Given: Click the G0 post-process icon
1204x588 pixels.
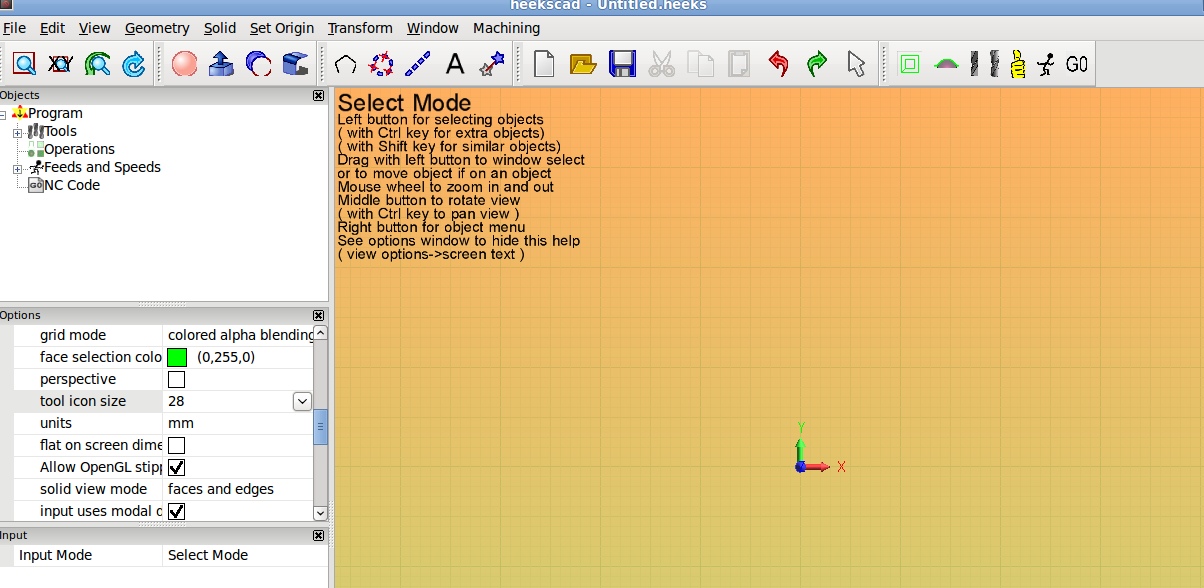Looking at the screenshot, I should (x=1077, y=65).
